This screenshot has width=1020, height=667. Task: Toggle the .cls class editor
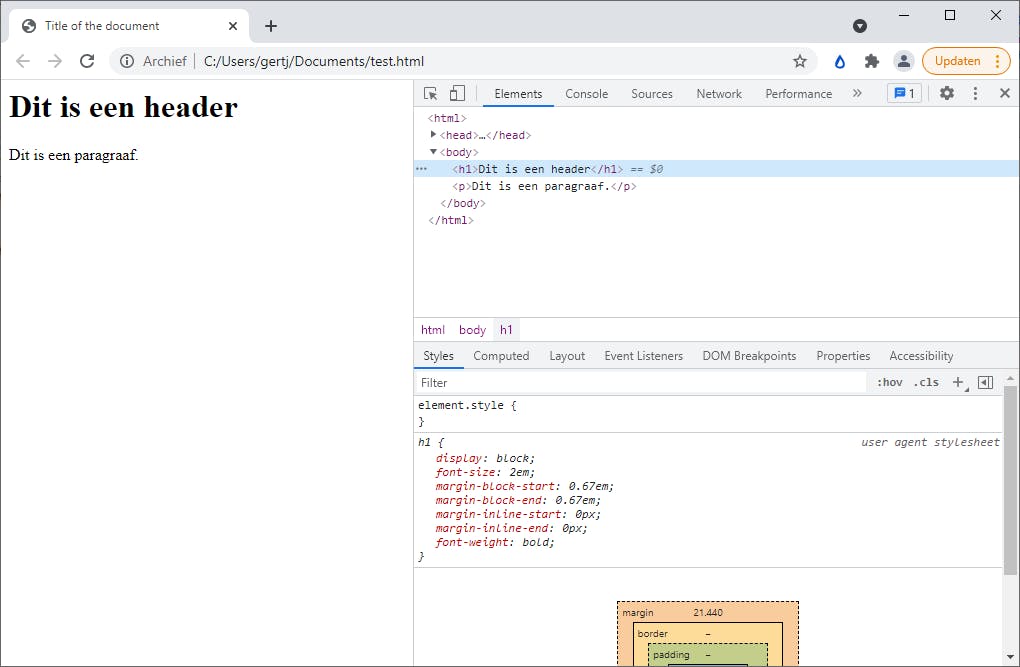tap(926, 382)
